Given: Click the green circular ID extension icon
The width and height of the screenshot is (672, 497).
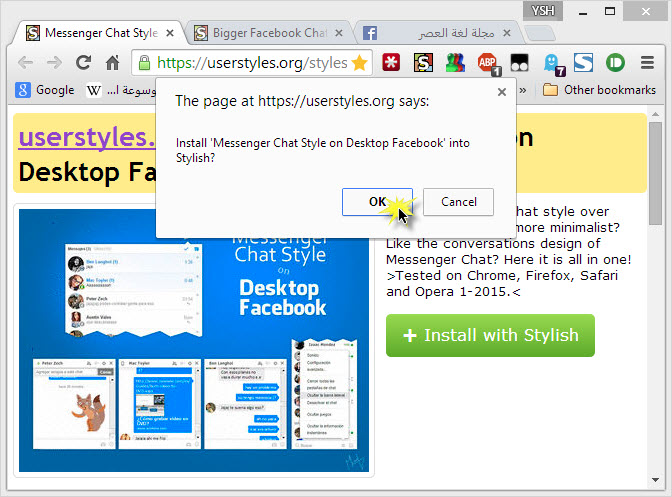Looking at the screenshot, I should click(615, 63).
